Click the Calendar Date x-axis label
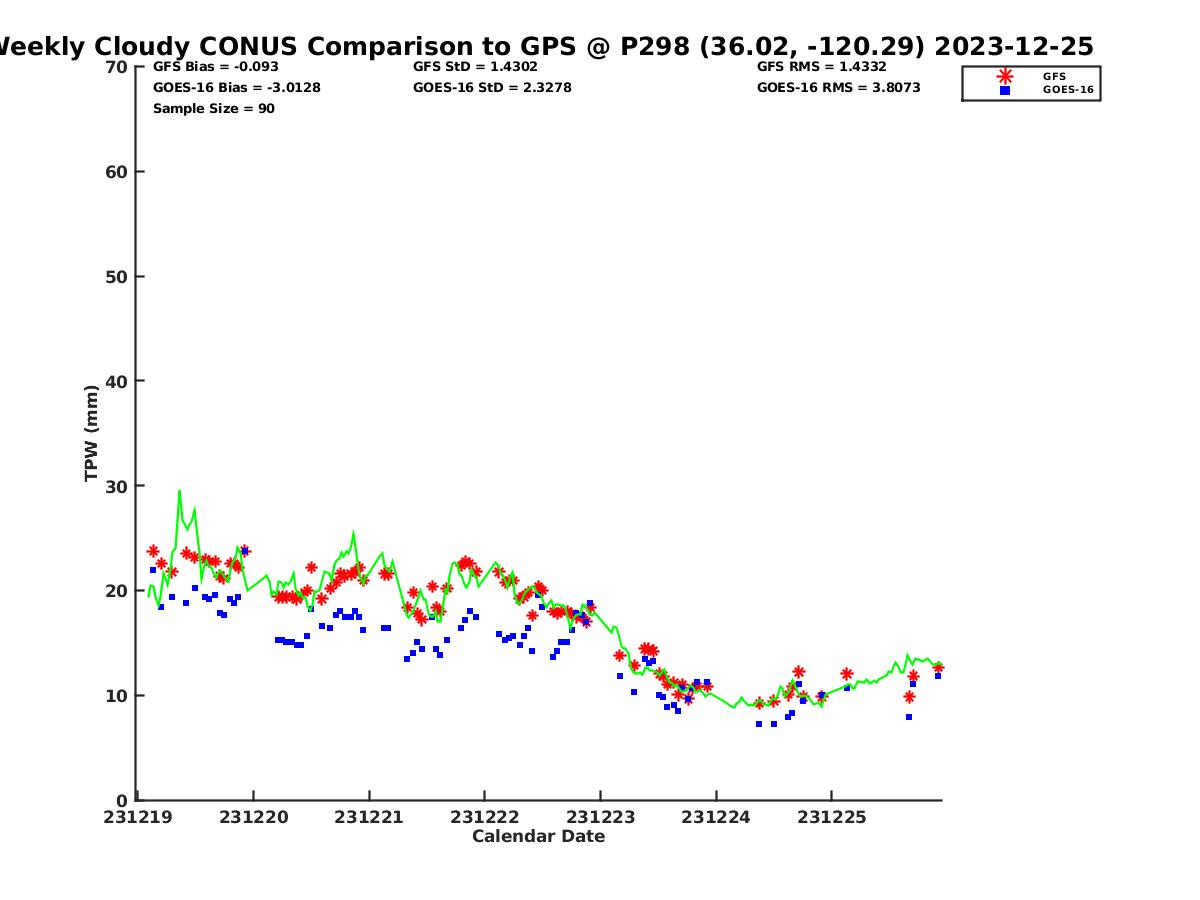Screen dimensions: 1200x900 pyautogui.click(x=538, y=837)
